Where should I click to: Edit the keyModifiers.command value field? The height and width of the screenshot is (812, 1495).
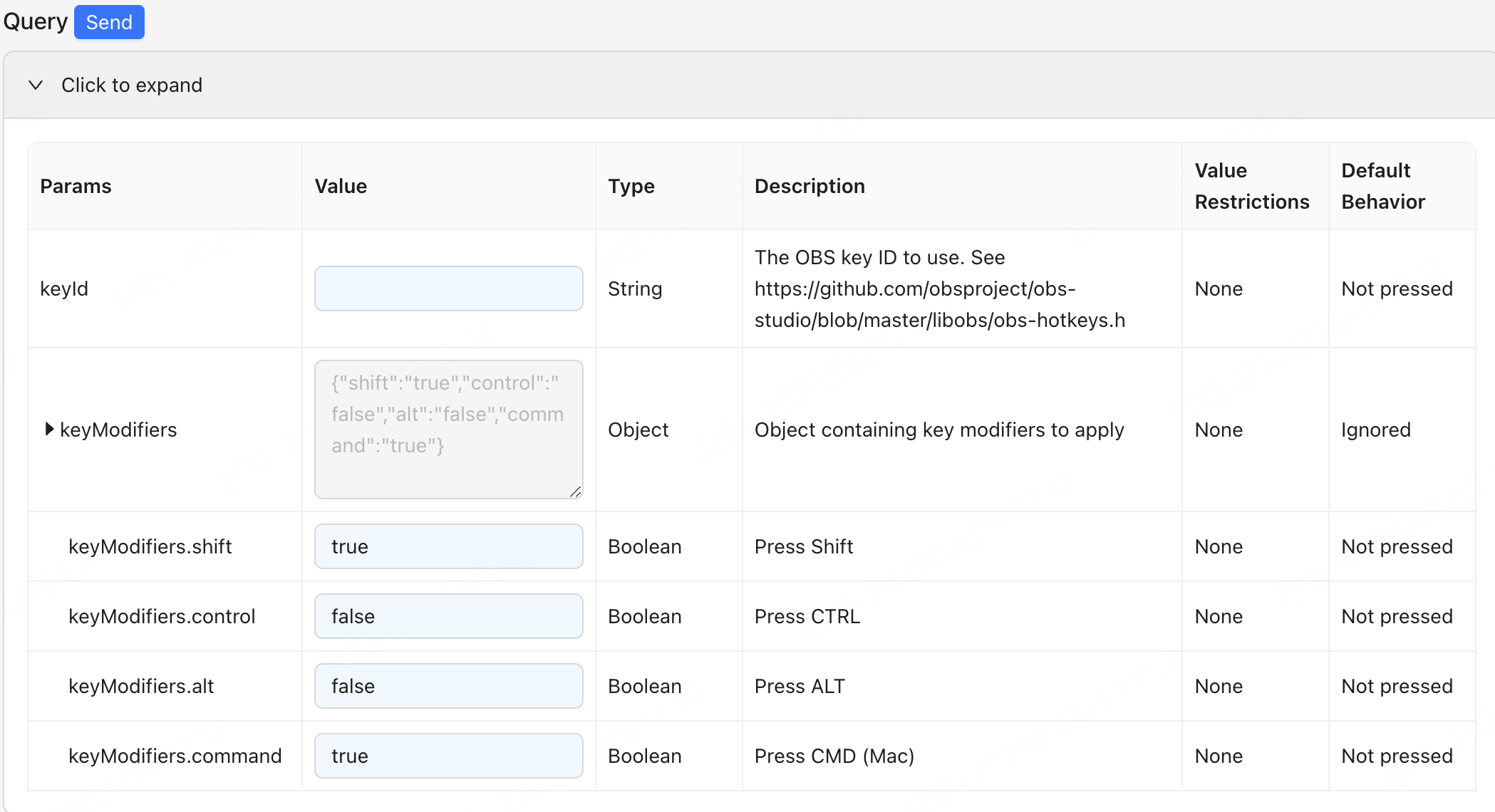(x=448, y=756)
